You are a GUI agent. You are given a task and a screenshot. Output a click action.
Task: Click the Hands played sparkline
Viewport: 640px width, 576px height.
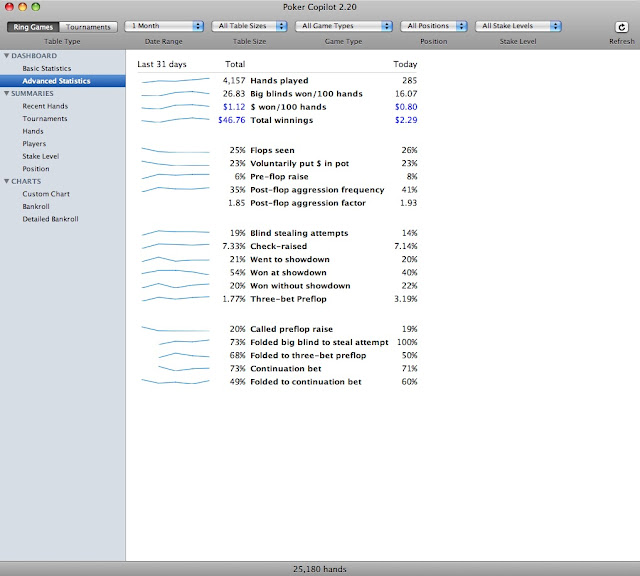[x=176, y=80]
